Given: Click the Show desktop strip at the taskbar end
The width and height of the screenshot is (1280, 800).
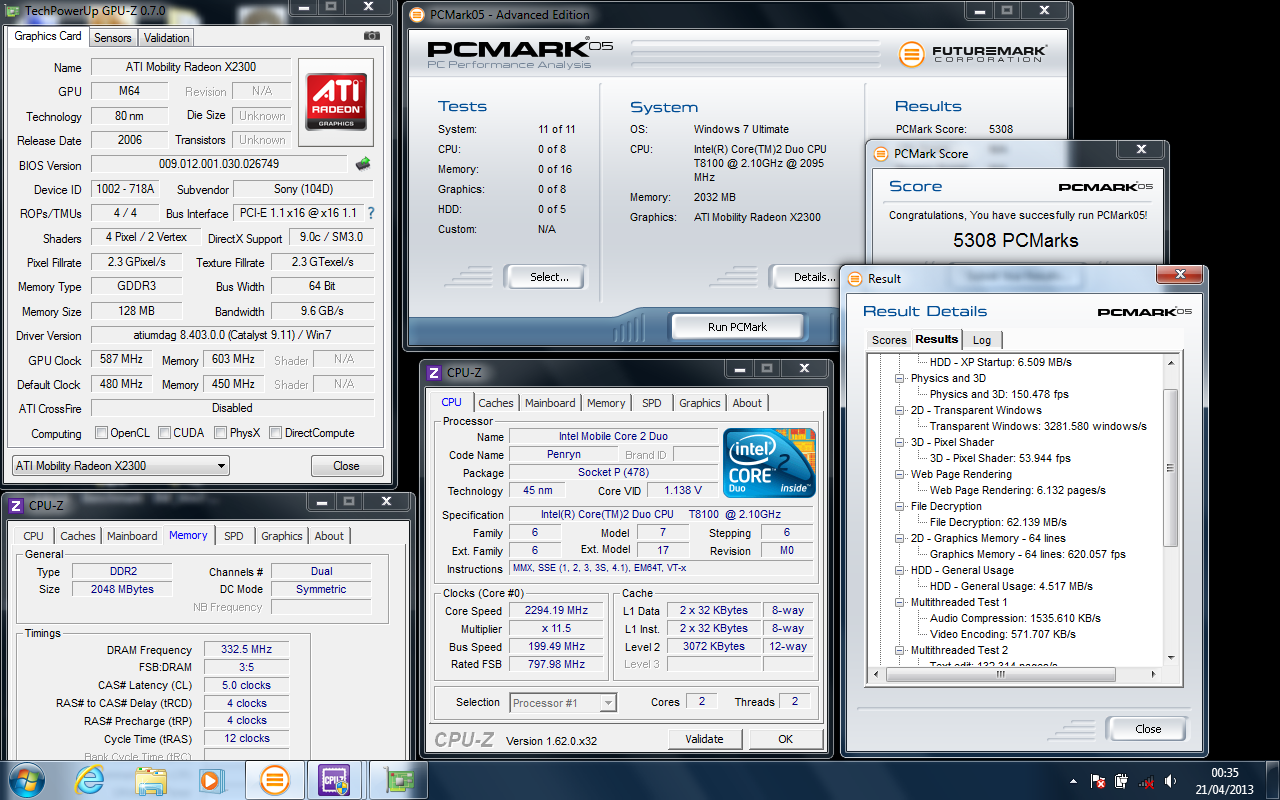Looking at the screenshot, I should (x=1272, y=780).
